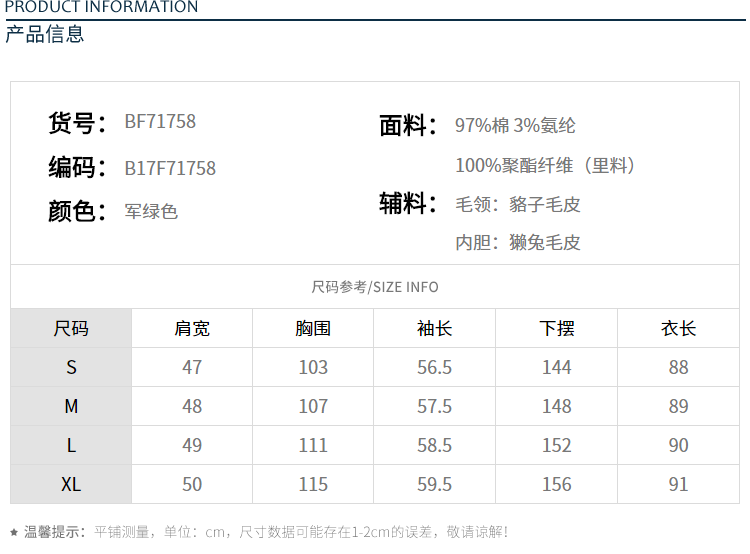Click hem value 152
The height and width of the screenshot is (554, 750).
[556, 445]
